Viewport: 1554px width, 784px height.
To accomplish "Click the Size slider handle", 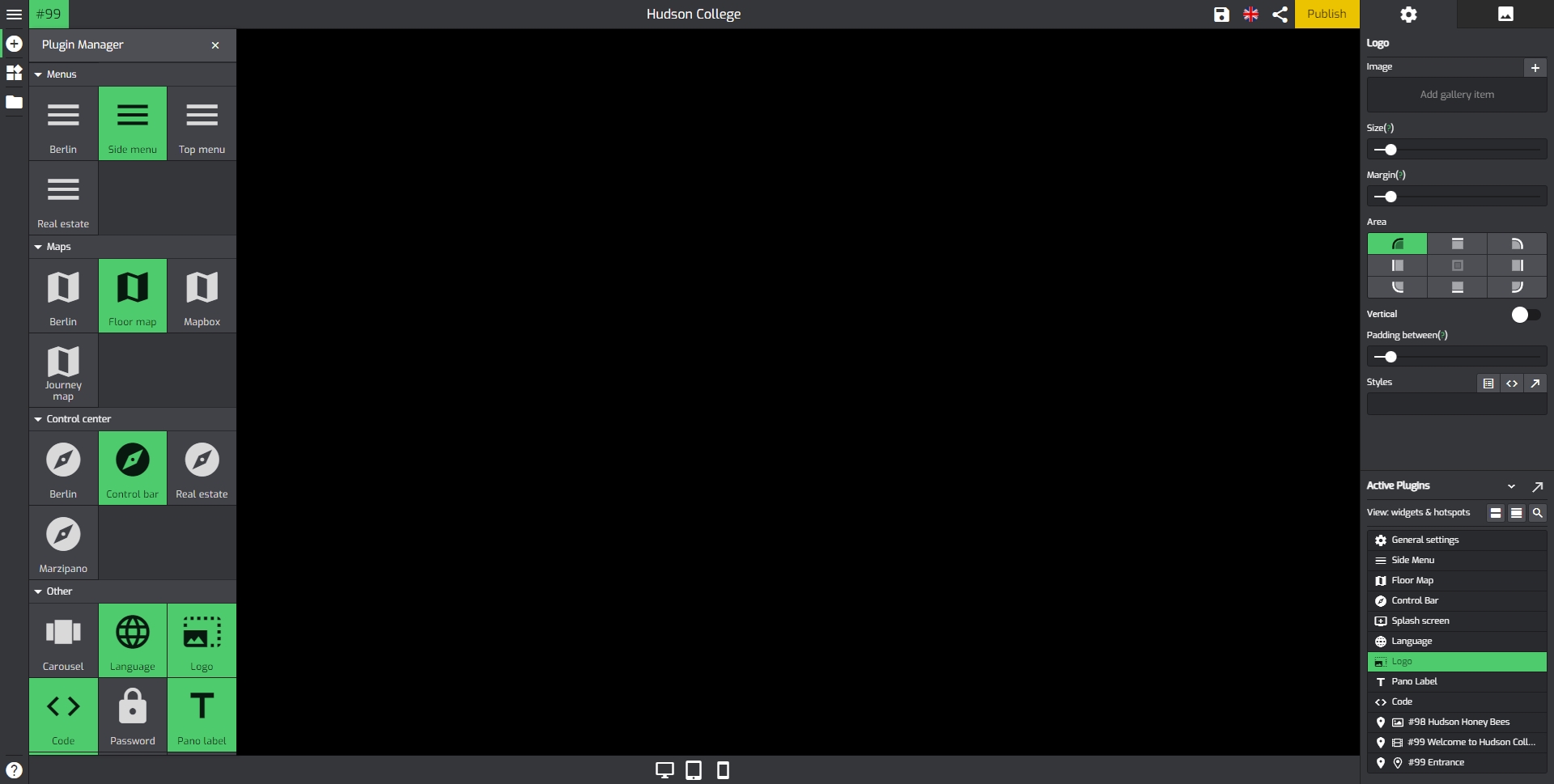I will coord(1391,150).
